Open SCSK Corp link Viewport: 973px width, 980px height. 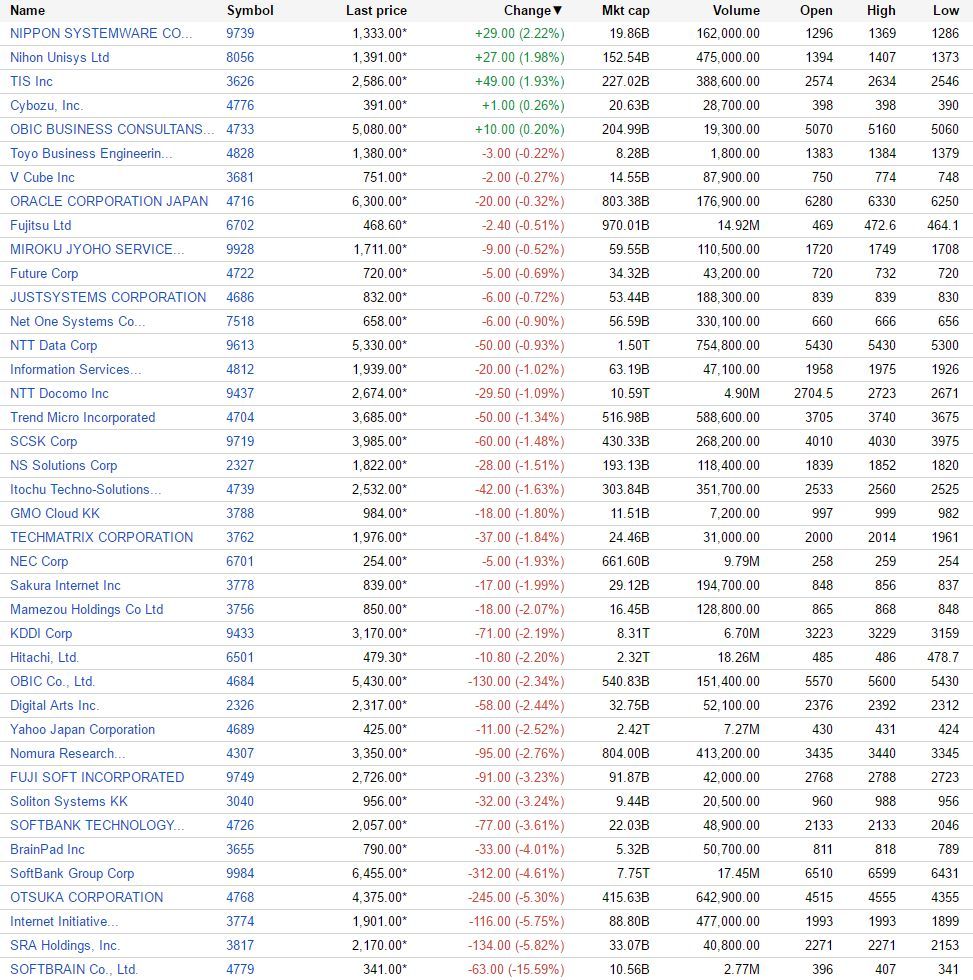click(x=44, y=441)
